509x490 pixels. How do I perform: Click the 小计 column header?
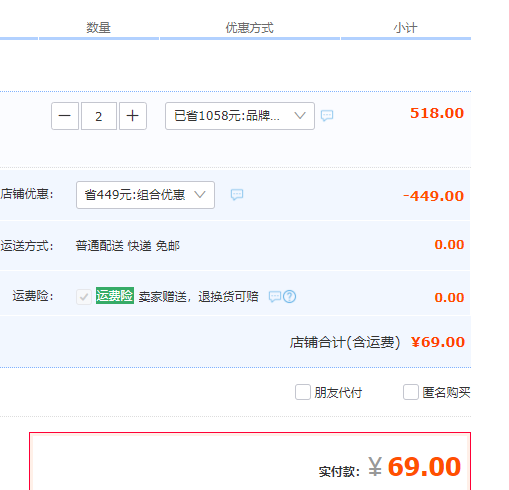pos(405,28)
